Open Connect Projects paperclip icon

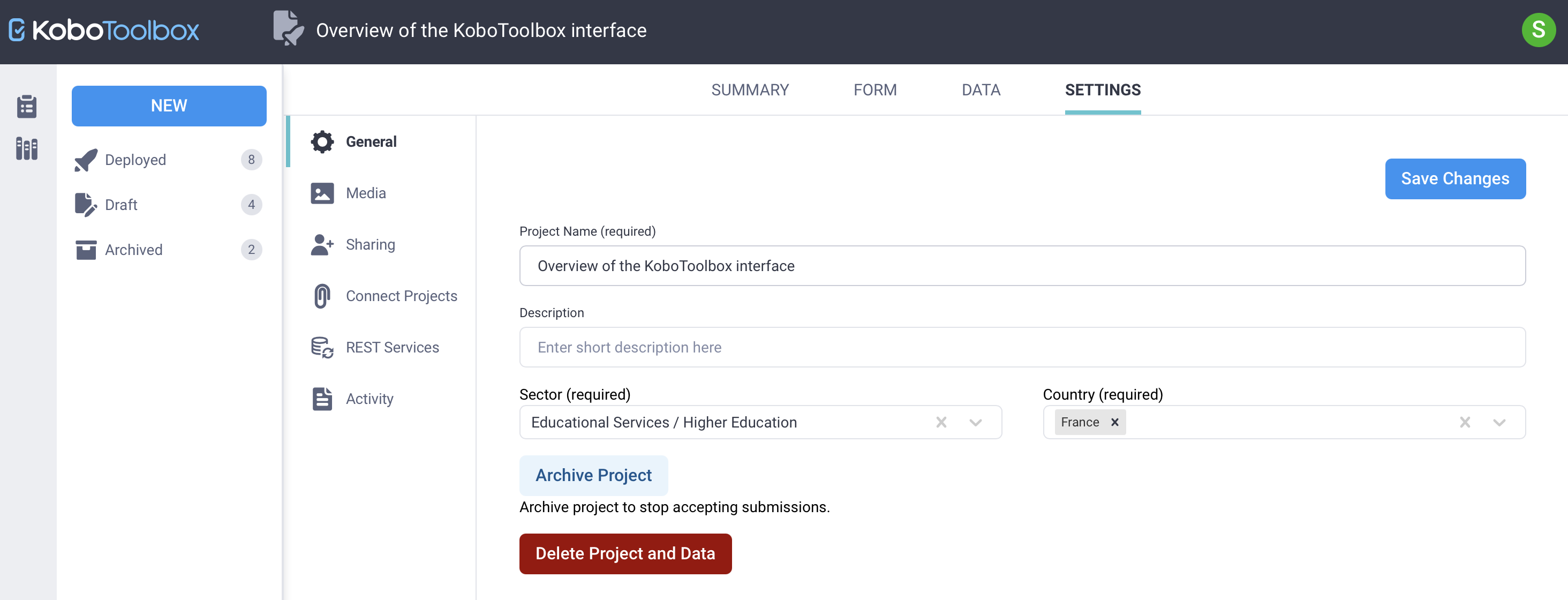(322, 296)
